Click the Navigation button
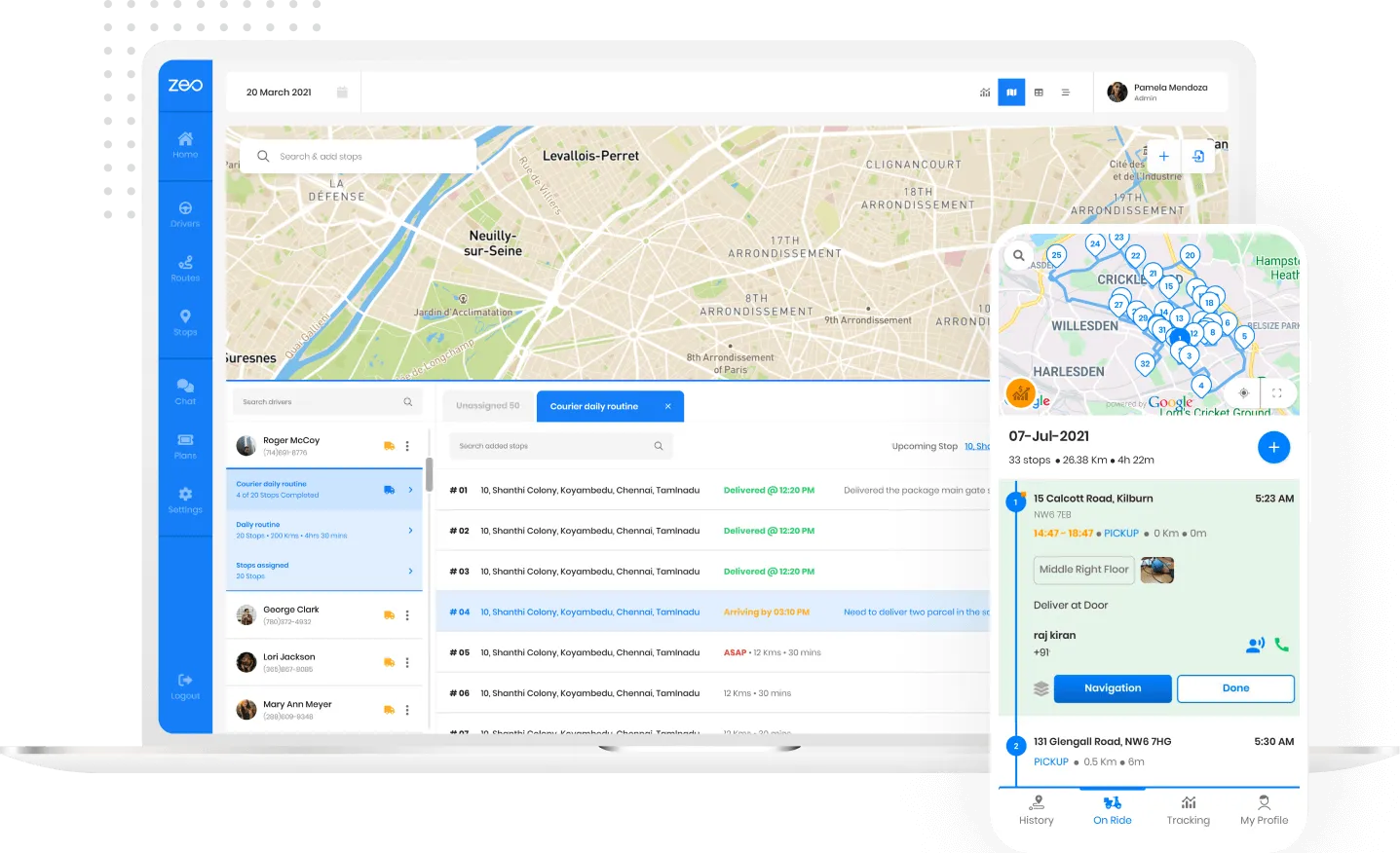 point(1113,688)
